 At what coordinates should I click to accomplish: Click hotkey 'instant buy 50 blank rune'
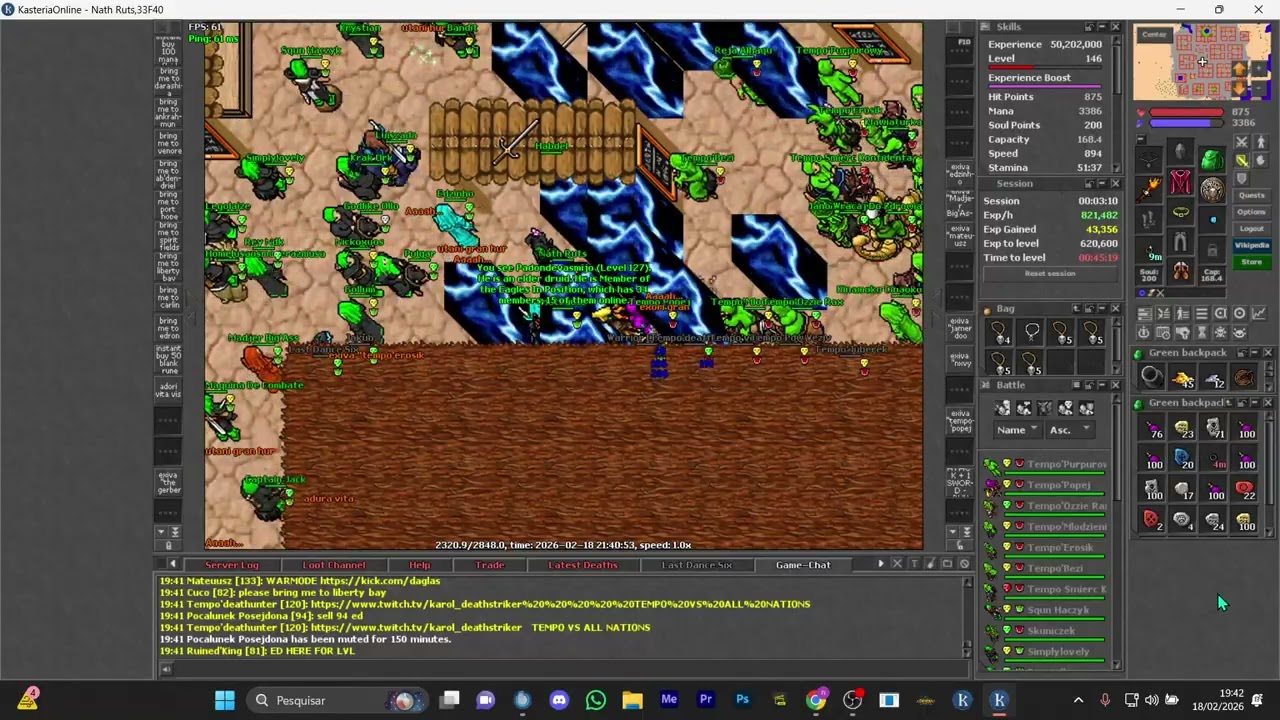click(x=168, y=359)
